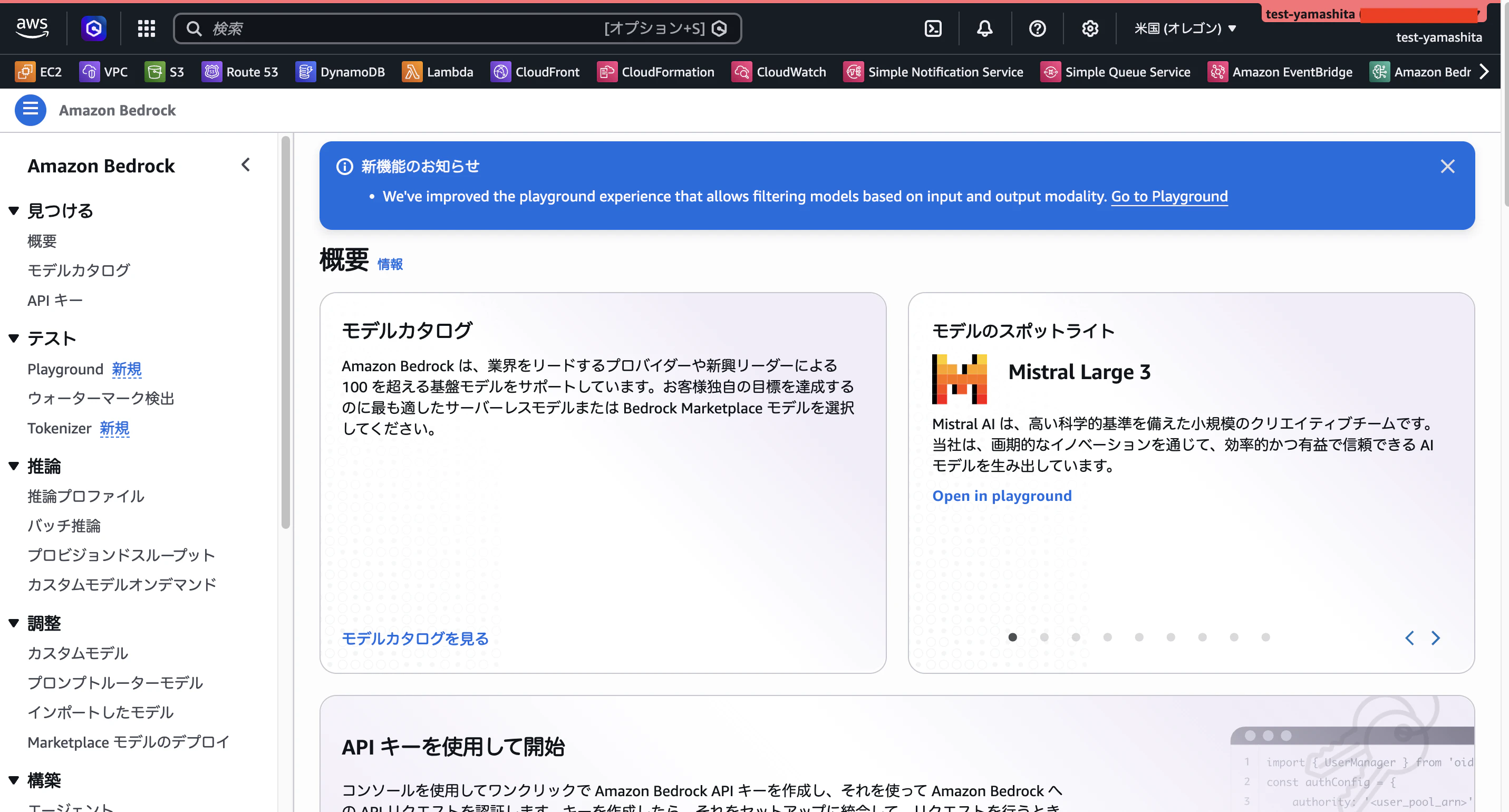Open 推論プロファイル in the sidebar
The width and height of the screenshot is (1509, 812).
point(85,496)
